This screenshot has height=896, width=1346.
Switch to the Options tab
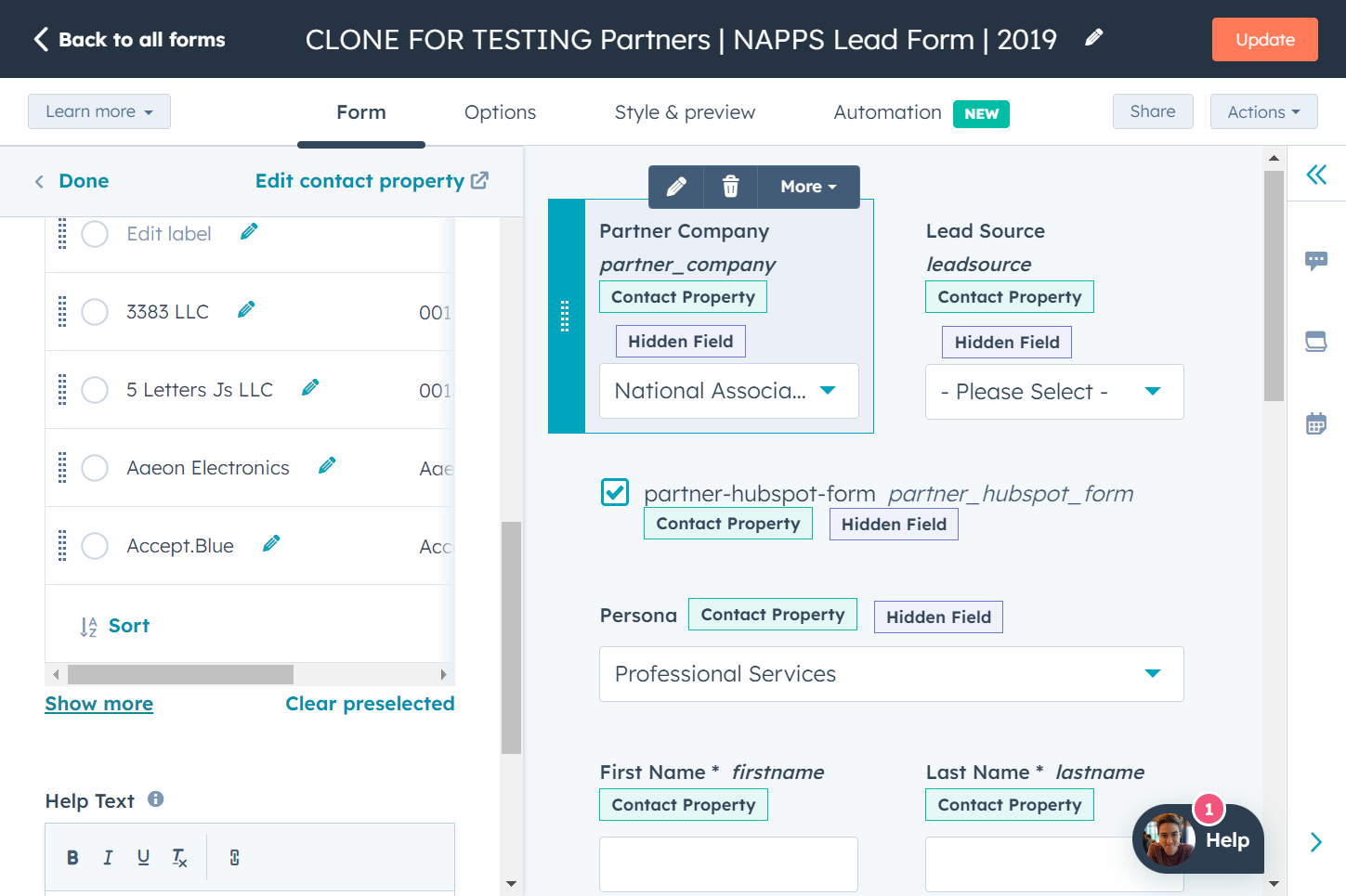pyautogui.click(x=500, y=112)
